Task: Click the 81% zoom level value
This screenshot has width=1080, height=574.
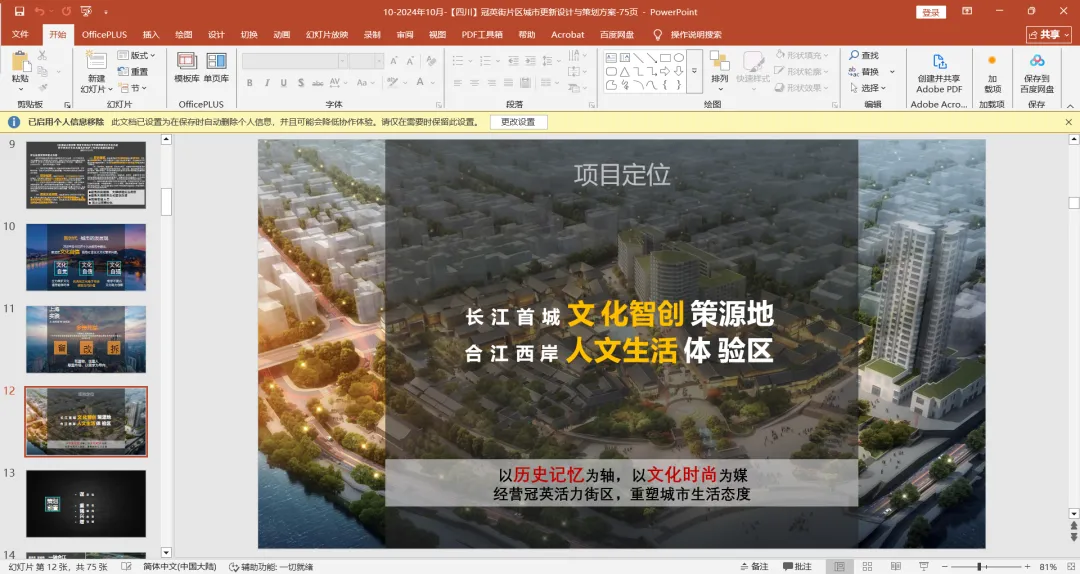Action: point(1048,566)
